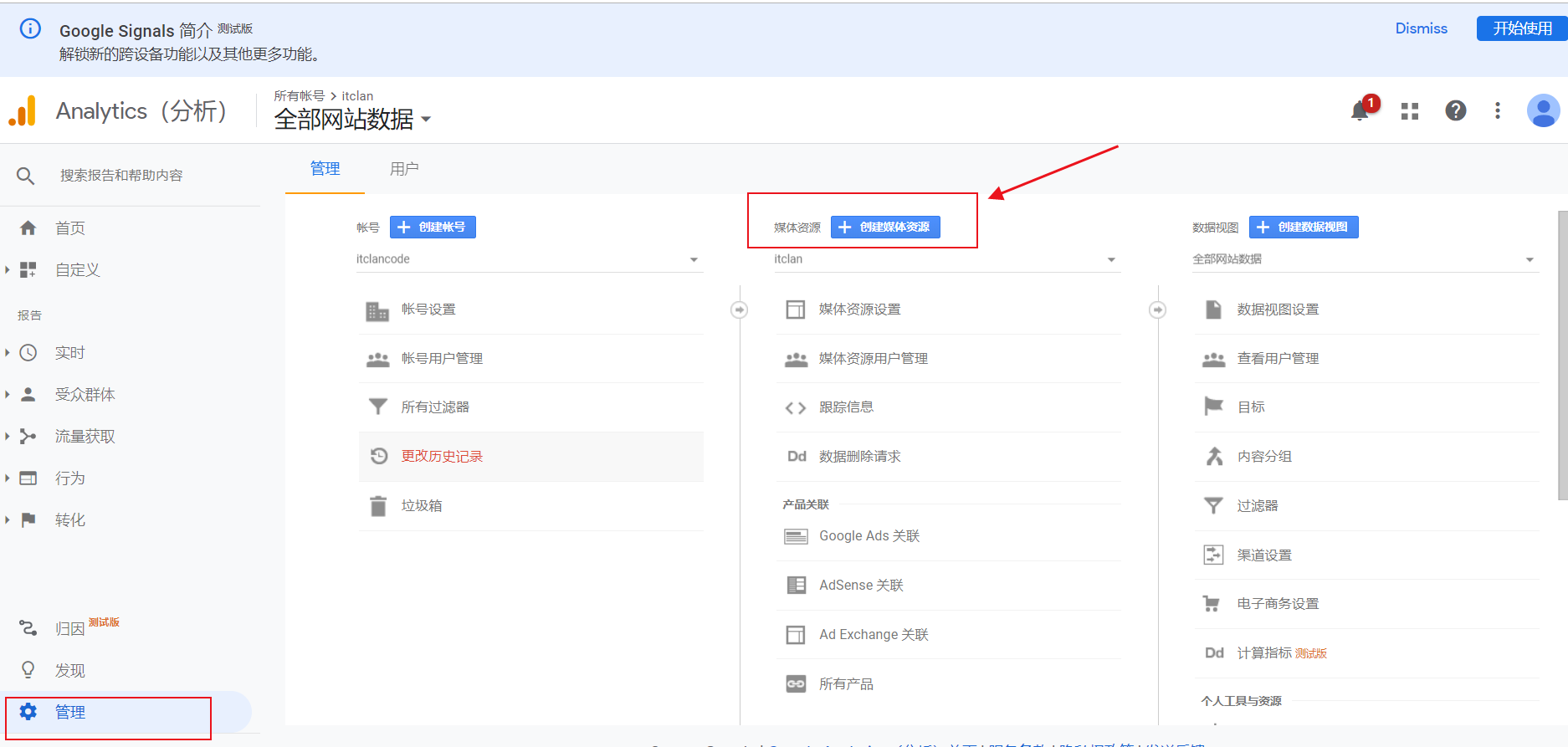Click the 创建数据视图 button
This screenshot has height=747, width=1568.
pos(1304,227)
